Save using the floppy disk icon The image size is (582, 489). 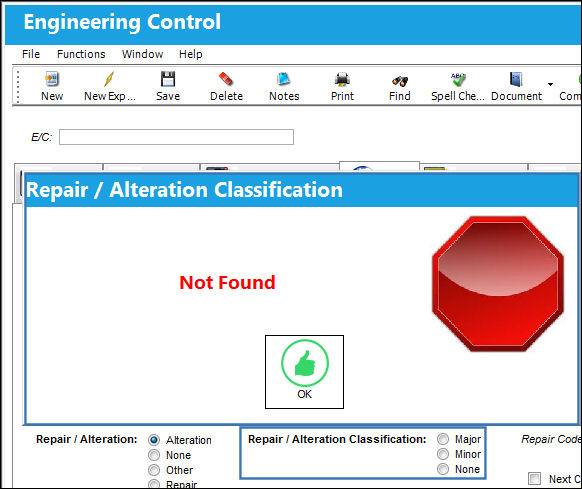[168, 79]
